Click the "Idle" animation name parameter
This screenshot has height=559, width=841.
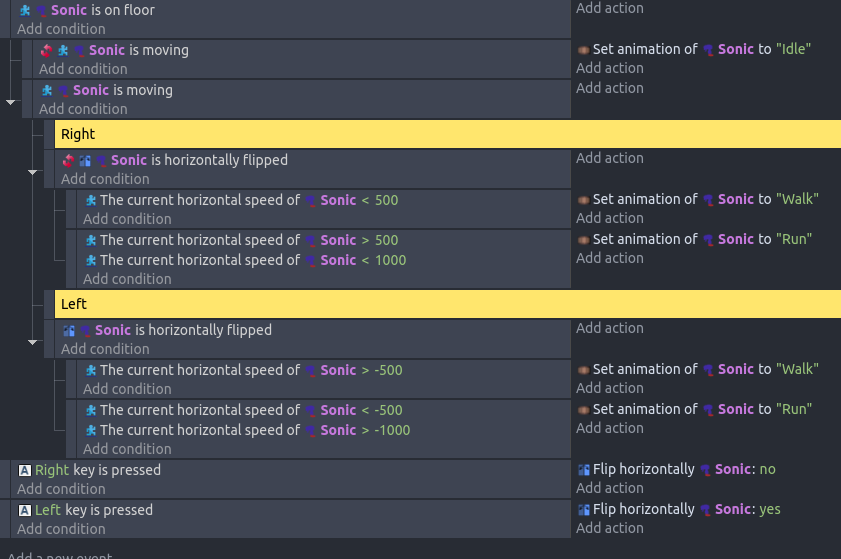pyautogui.click(x=793, y=49)
